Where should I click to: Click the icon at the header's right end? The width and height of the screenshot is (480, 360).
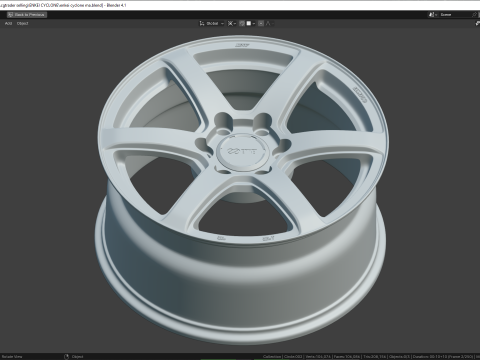[x=478, y=23]
